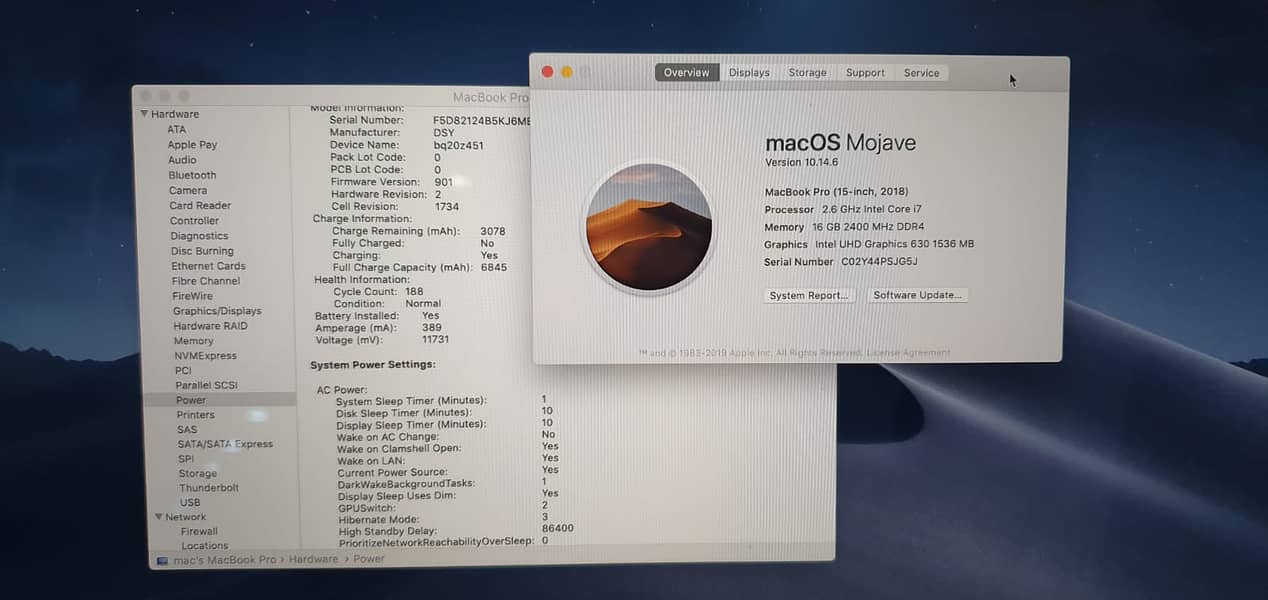Viewport: 1268px width, 600px height.
Task: Close the About This Mac window
Action: point(547,72)
